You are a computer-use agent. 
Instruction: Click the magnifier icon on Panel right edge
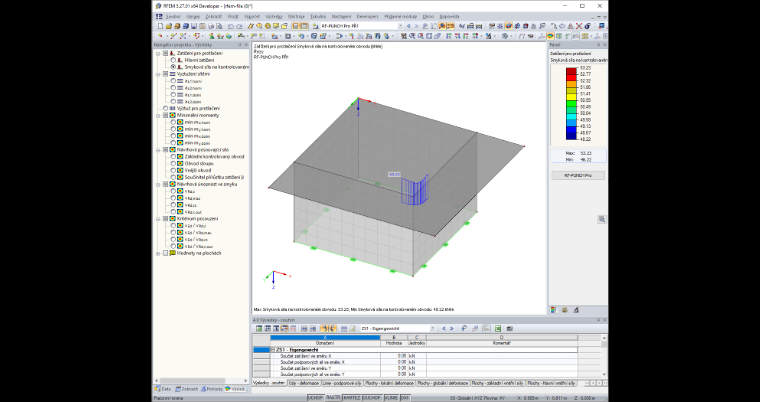[602, 219]
